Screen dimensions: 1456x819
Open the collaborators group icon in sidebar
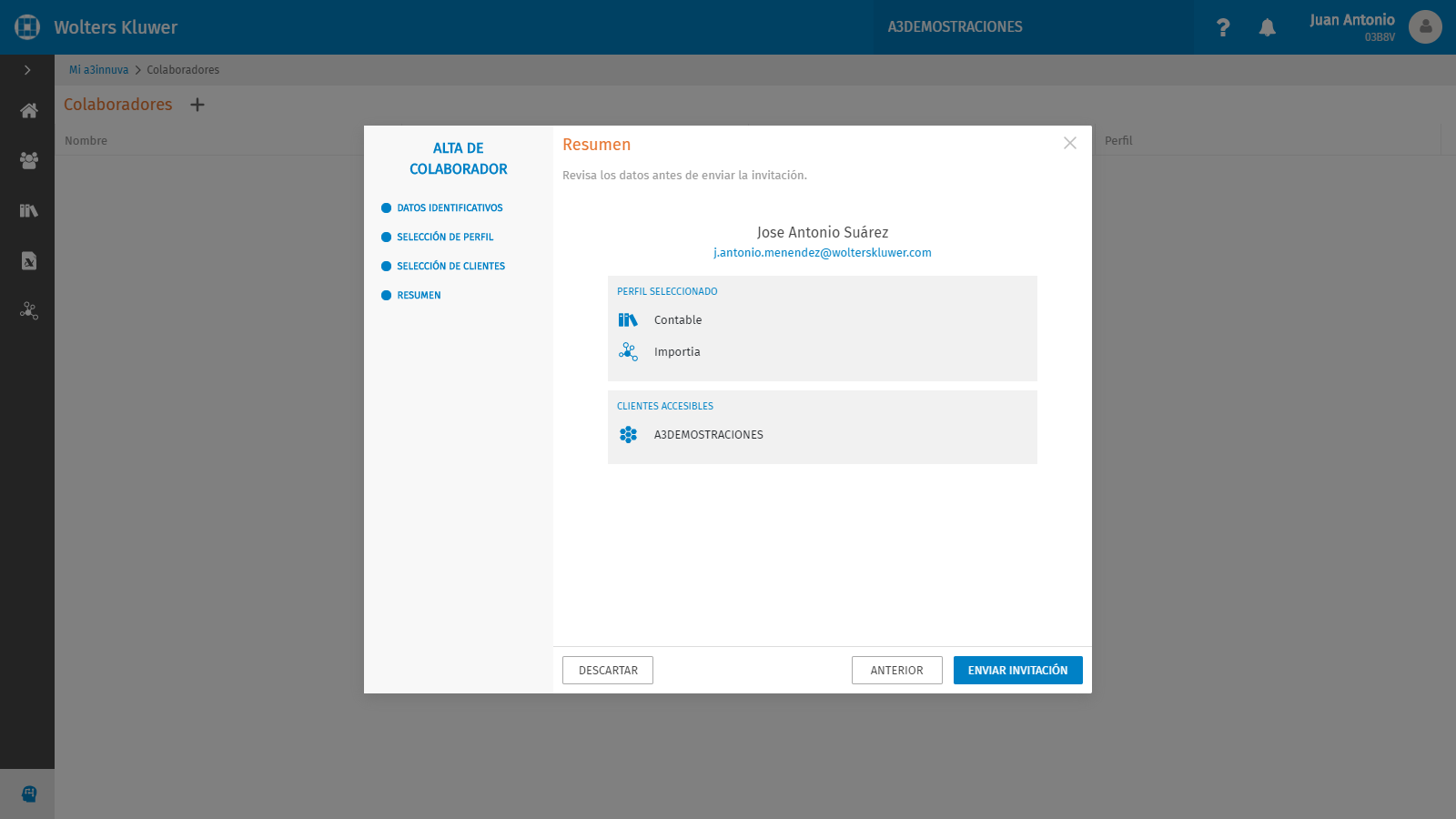tap(29, 160)
